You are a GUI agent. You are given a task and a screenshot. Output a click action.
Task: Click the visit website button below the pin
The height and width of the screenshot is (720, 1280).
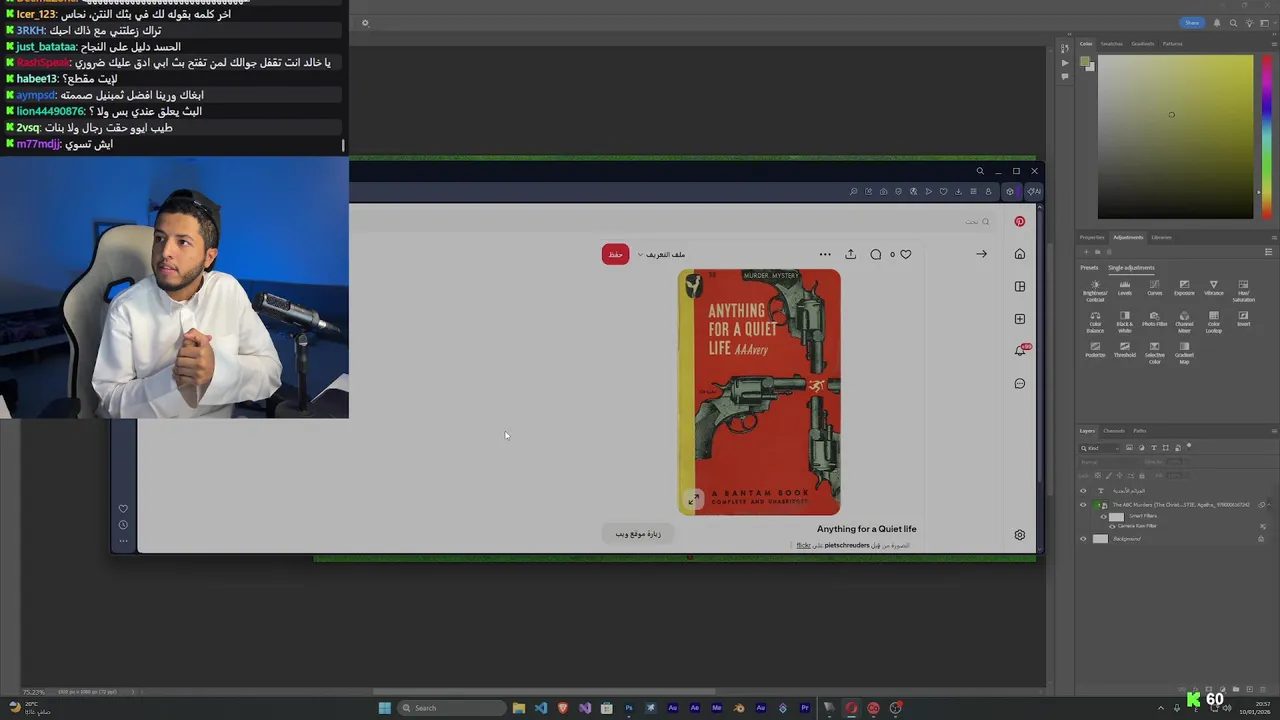pyautogui.click(x=638, y=534)
